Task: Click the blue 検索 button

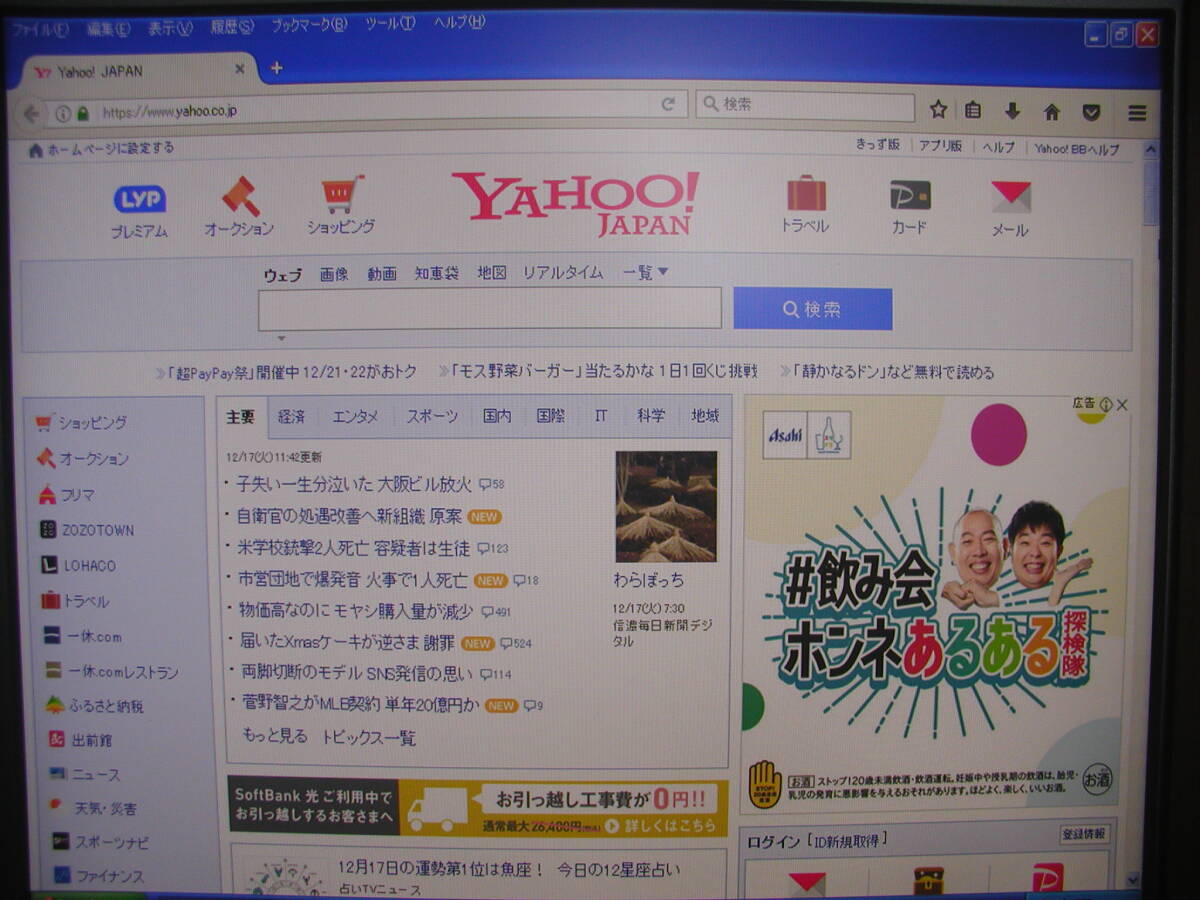Action: tap(812, 309)
